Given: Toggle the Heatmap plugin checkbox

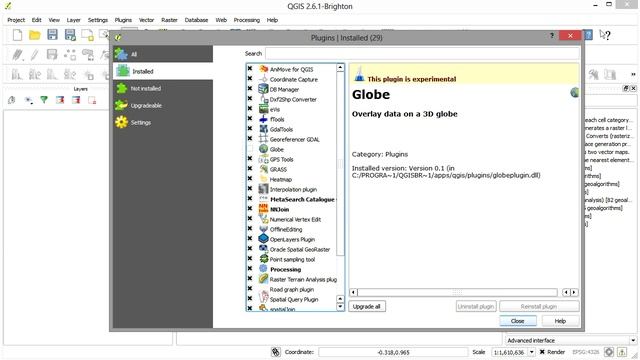Looking at the screenshot, I should (250, 179).
